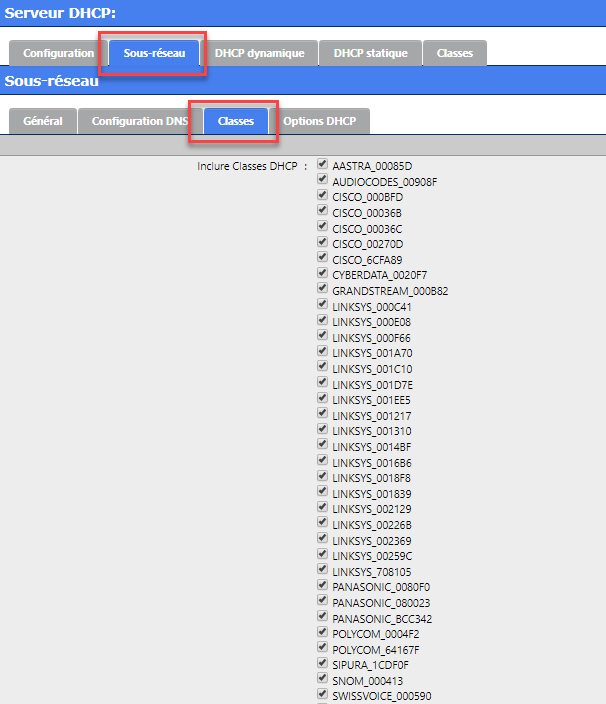The width and height of the screenshot is (606, 704).
Task: Toggle LINKSYS_002129 checkbox
Action: click(322, 506)
